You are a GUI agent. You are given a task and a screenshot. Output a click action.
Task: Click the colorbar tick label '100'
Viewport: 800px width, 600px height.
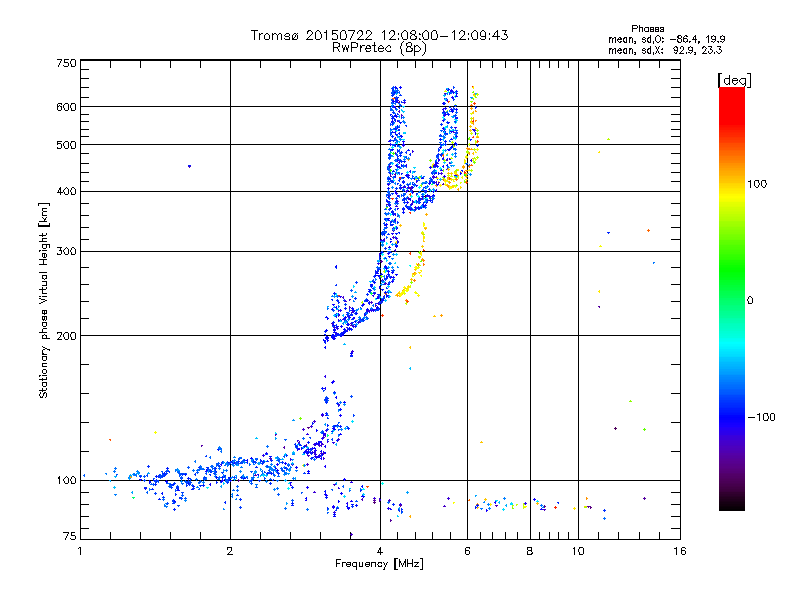757,184
